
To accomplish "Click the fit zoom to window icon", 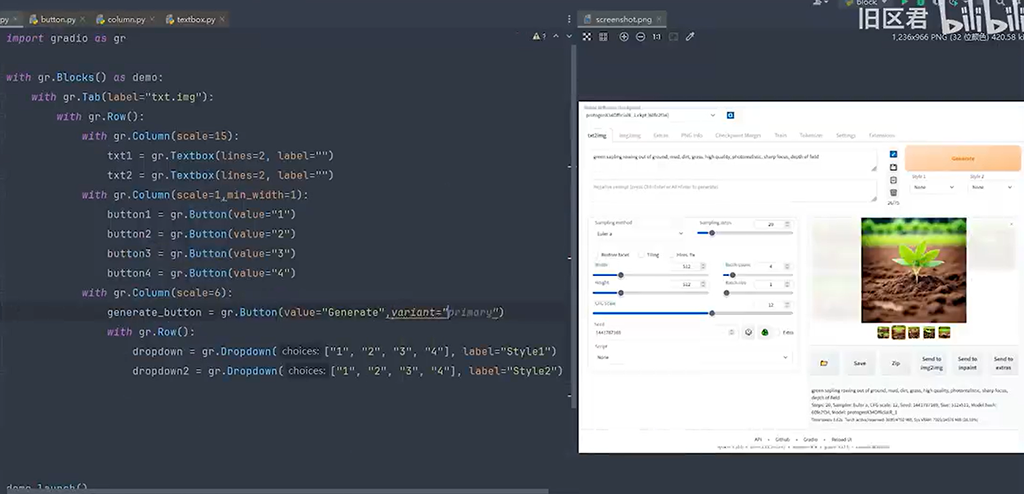I will pos(673,37).
